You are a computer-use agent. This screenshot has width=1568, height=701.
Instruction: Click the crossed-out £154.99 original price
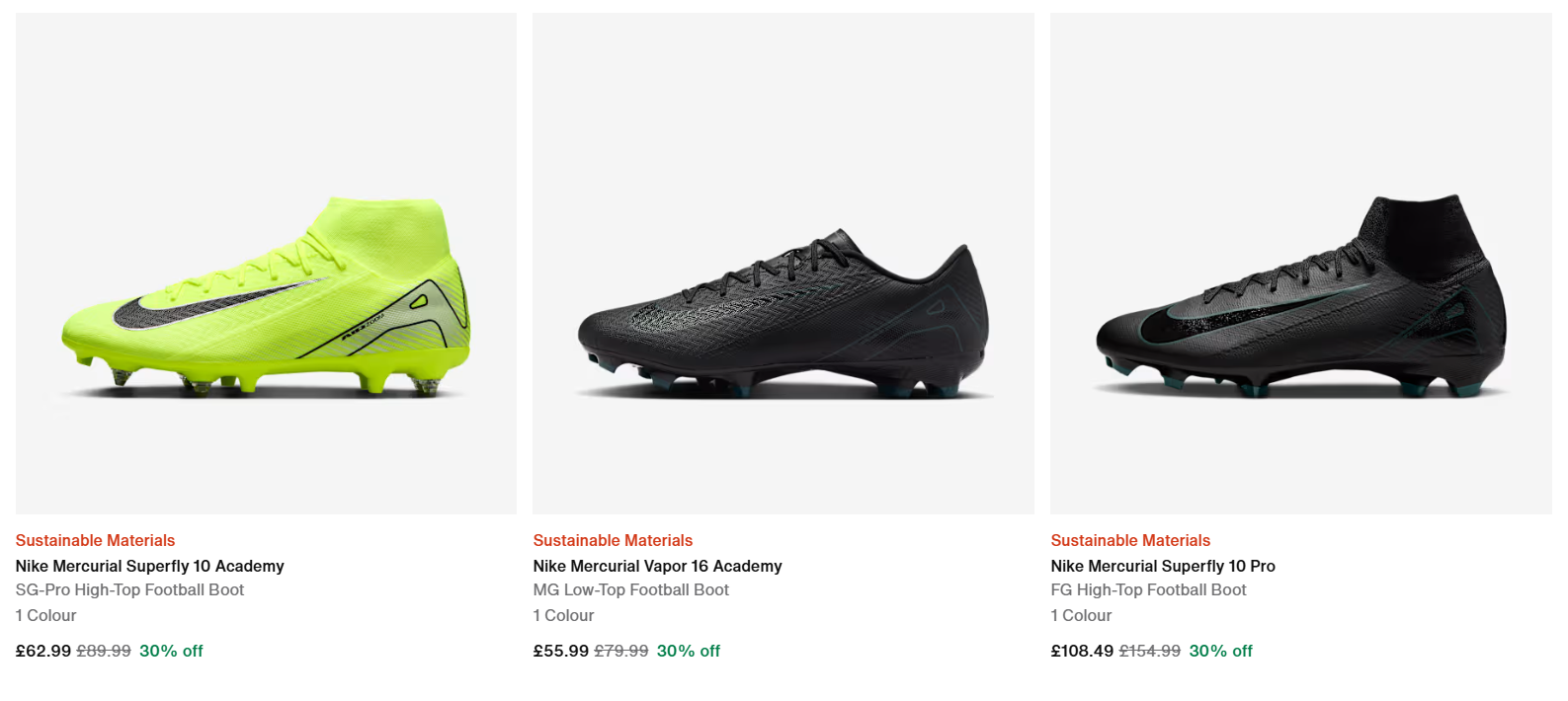1149,651
